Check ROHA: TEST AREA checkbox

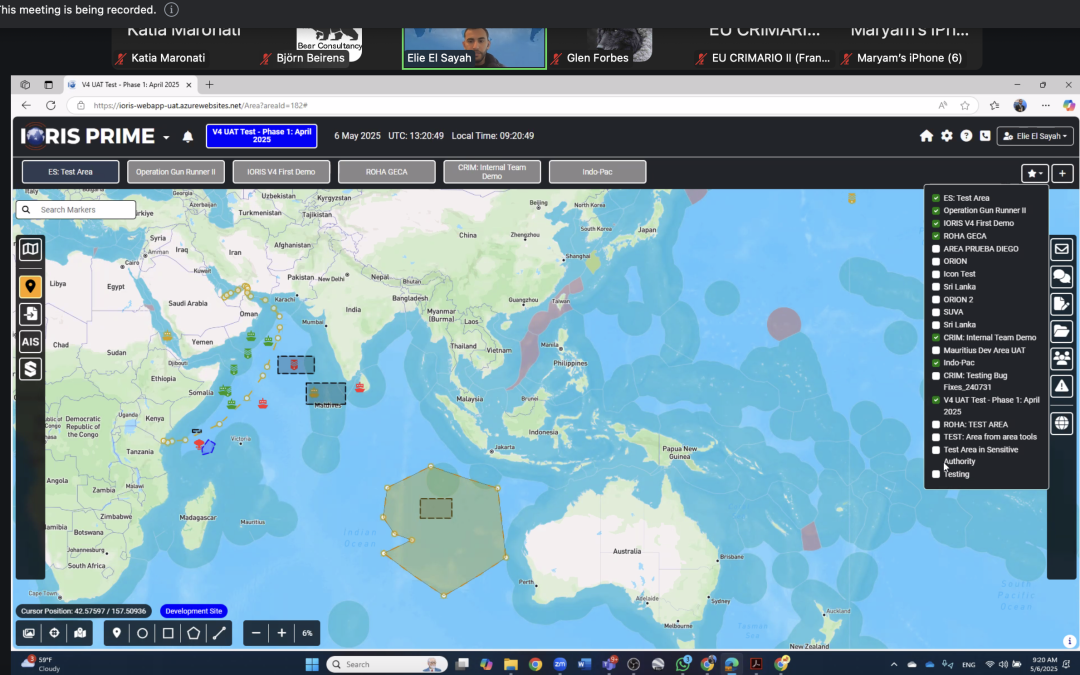pos(936,424)
